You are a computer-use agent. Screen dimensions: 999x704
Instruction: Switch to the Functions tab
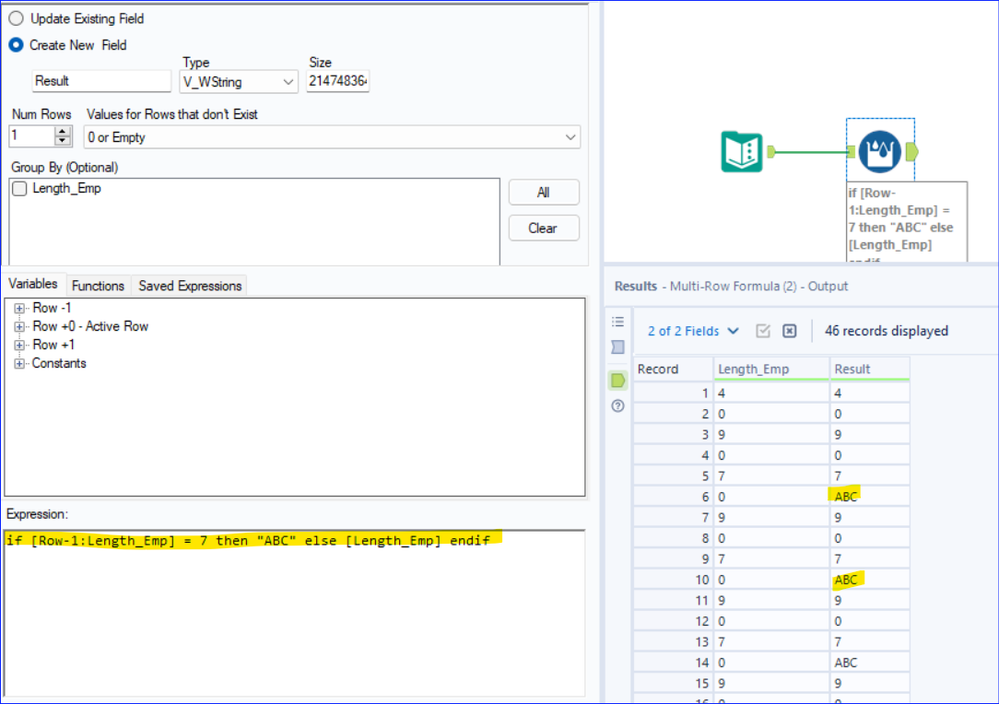click(x=98, y=285)
